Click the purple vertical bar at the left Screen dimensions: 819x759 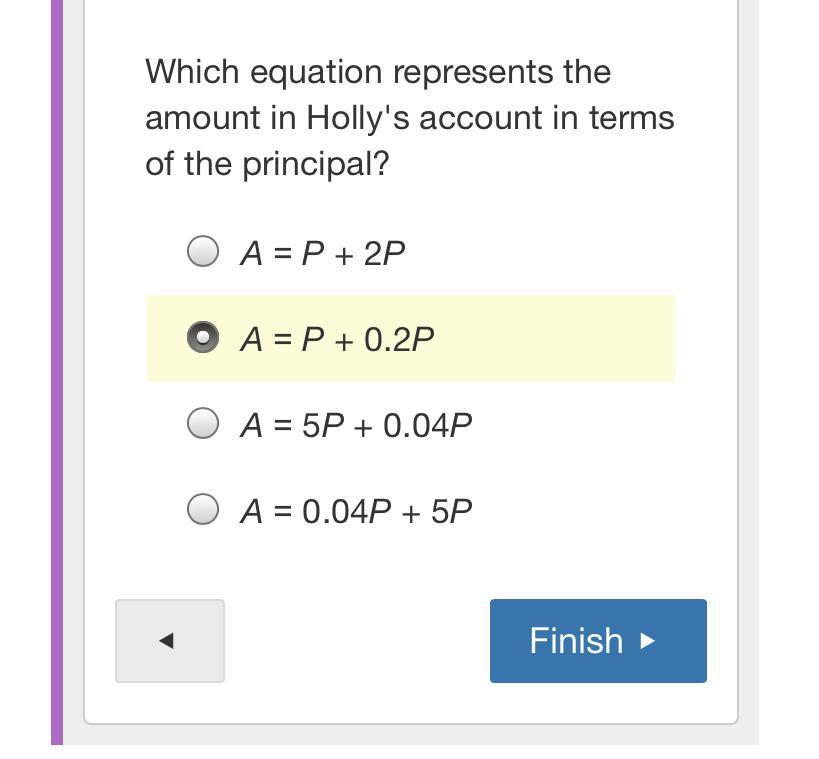57,370
